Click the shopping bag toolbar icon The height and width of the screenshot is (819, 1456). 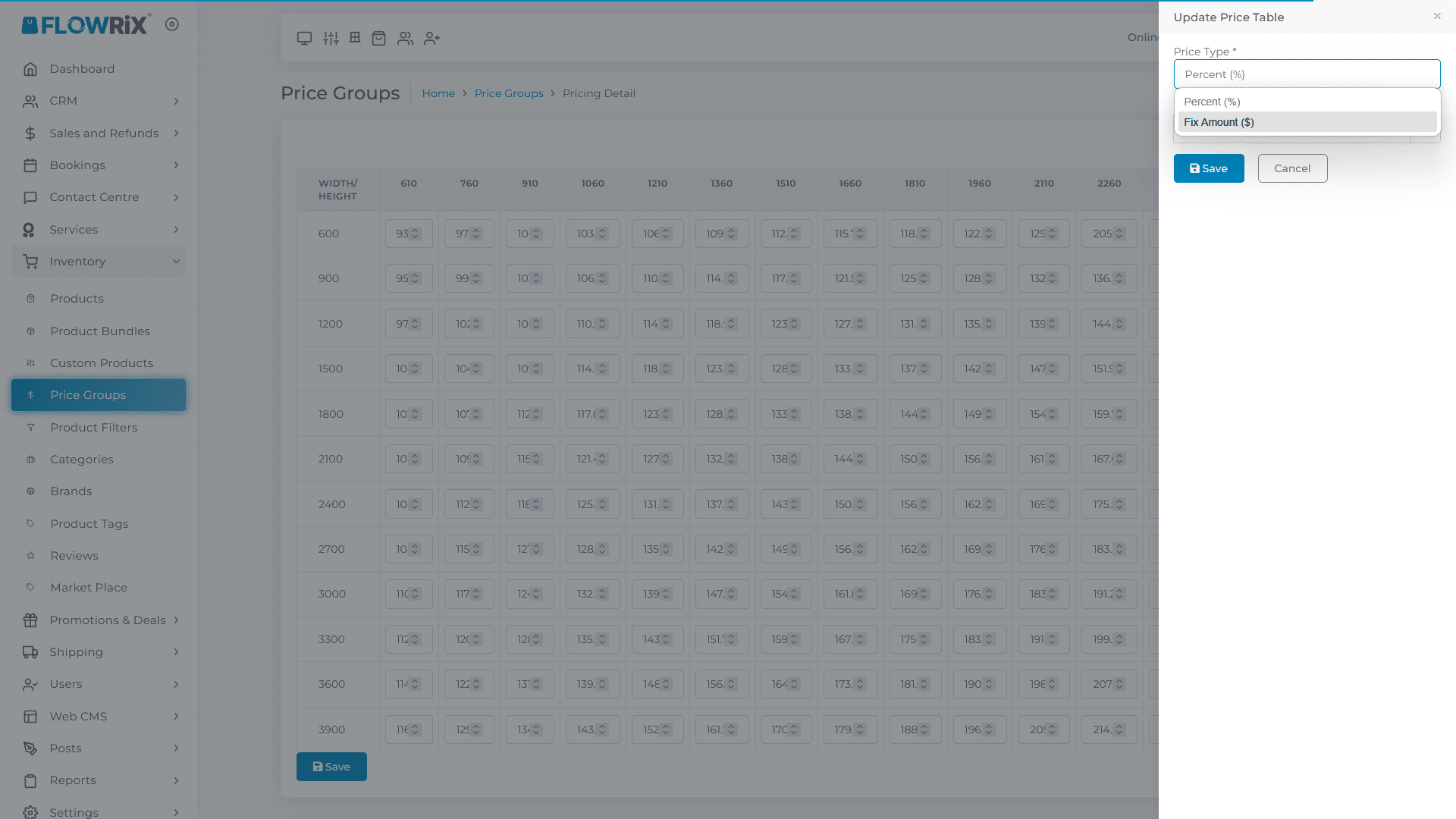379,38
